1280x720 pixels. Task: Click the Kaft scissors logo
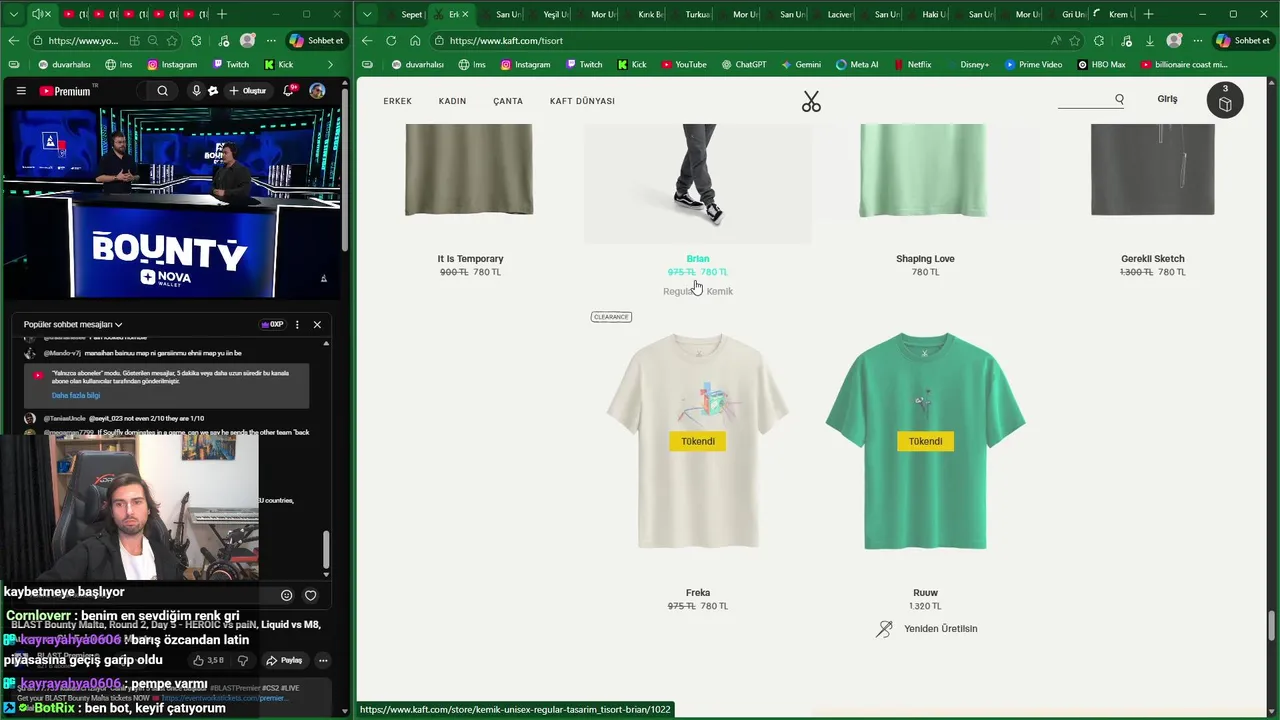(x=811, y=101)
